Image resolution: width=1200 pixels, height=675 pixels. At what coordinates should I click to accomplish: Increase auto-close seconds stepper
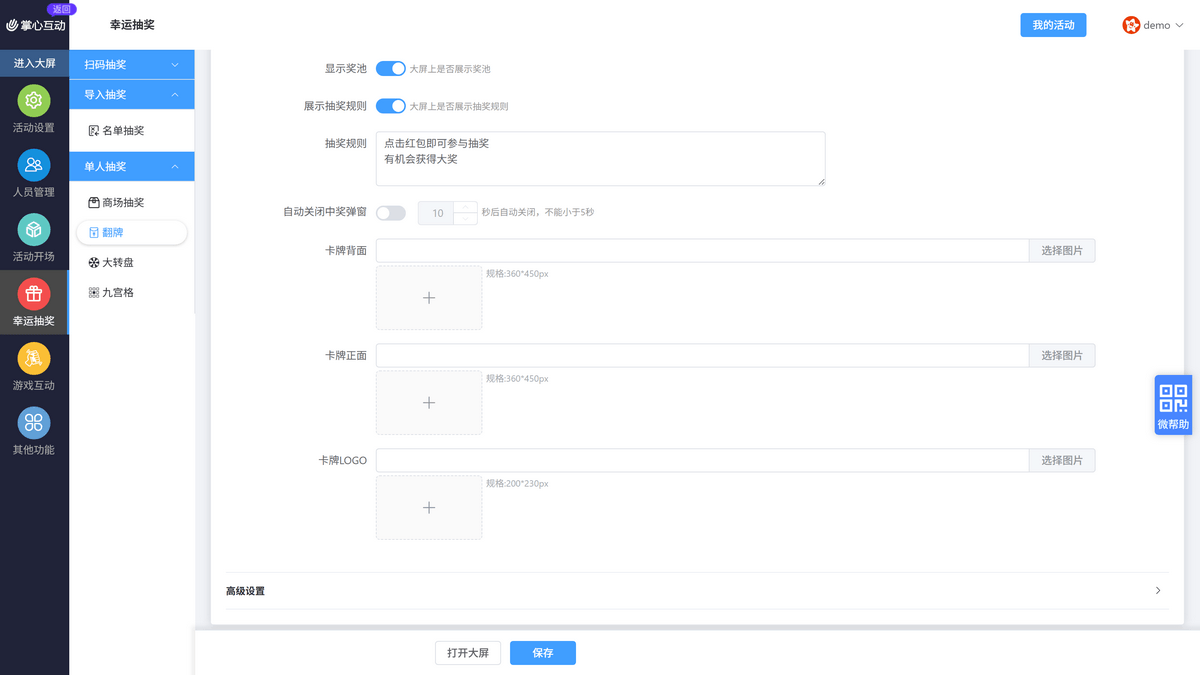coord(466,207)
